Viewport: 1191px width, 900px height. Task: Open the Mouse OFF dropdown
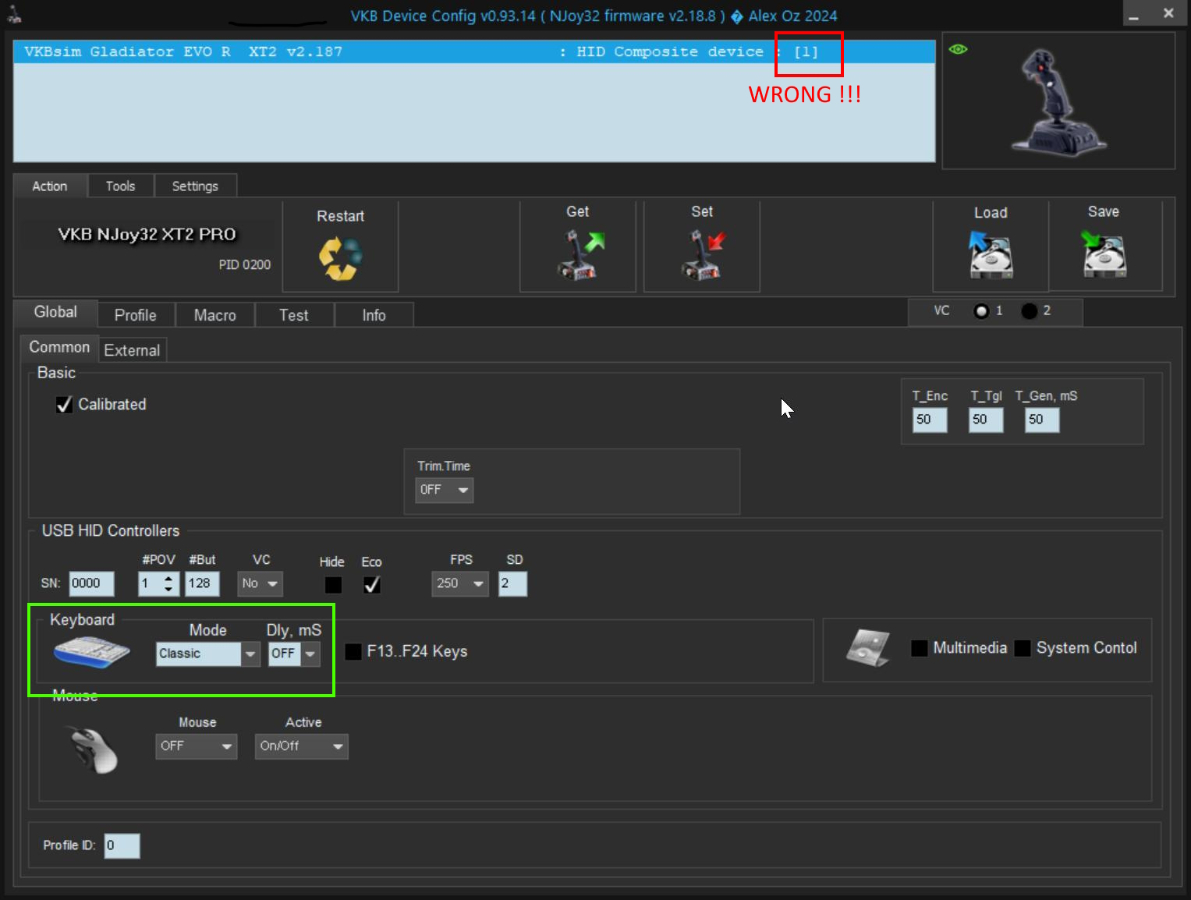pos(196,746)
